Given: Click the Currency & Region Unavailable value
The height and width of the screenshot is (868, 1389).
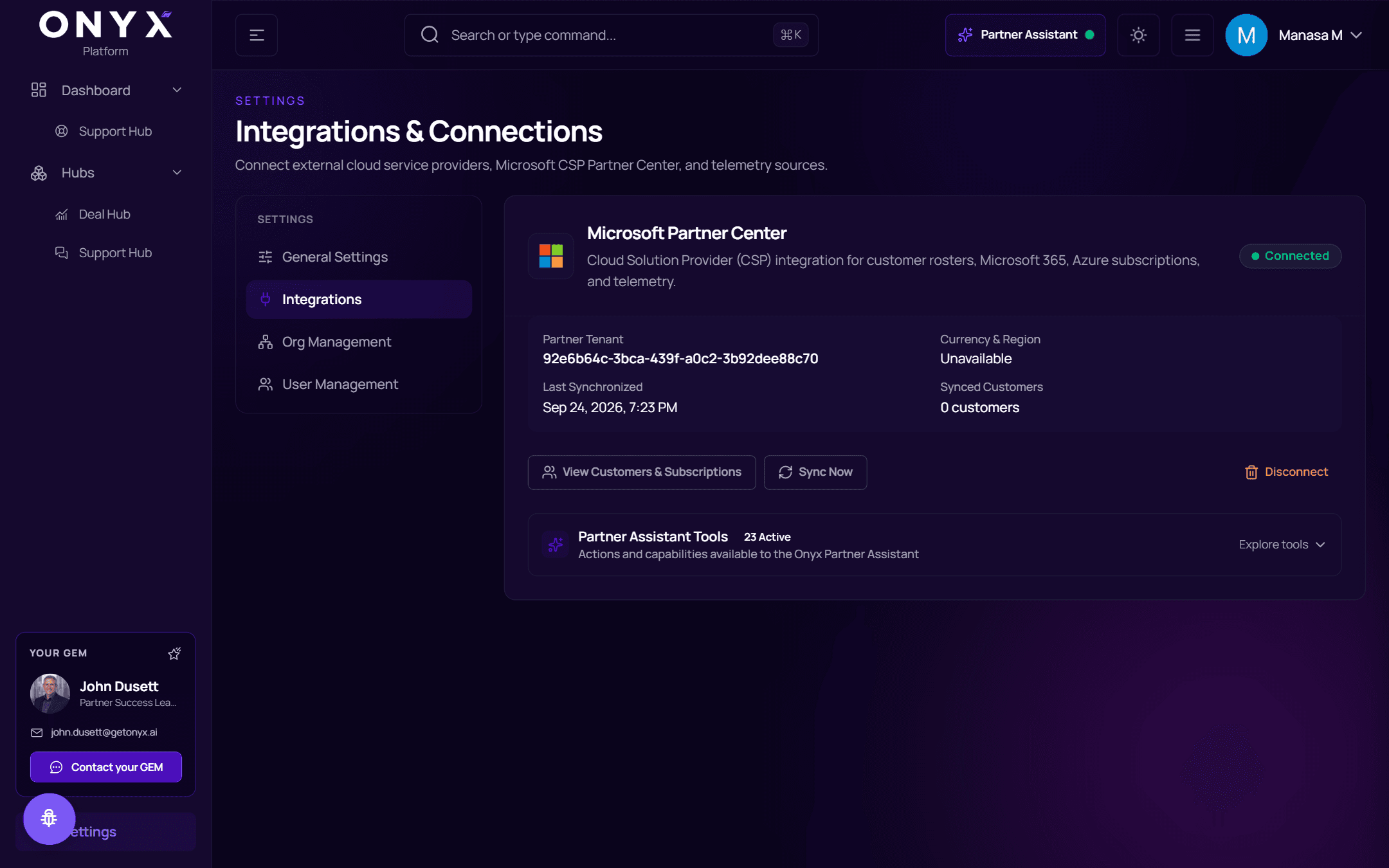Looking at the screenshot, I should [976, 359].
